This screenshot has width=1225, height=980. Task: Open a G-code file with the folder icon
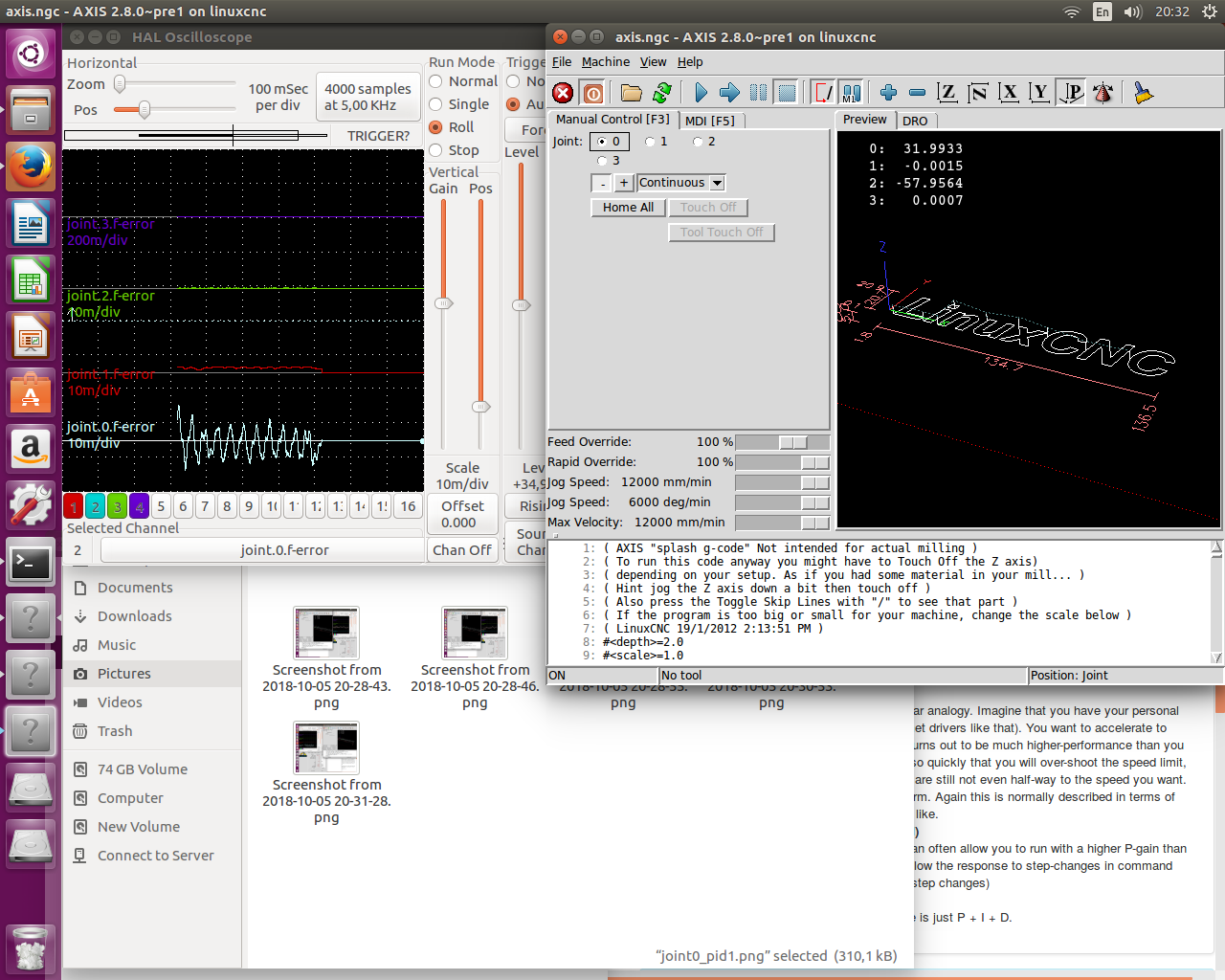tap(631, 93)
